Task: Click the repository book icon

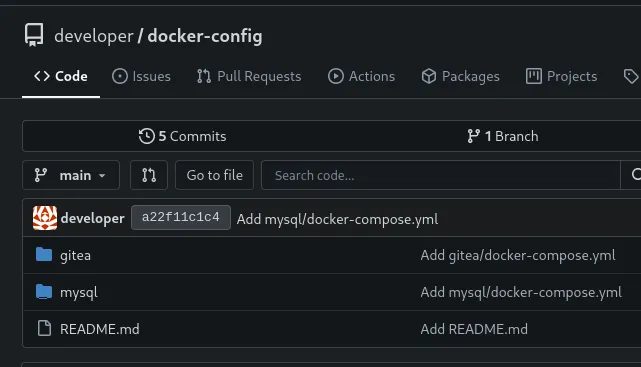Action: tap(34, 35)
